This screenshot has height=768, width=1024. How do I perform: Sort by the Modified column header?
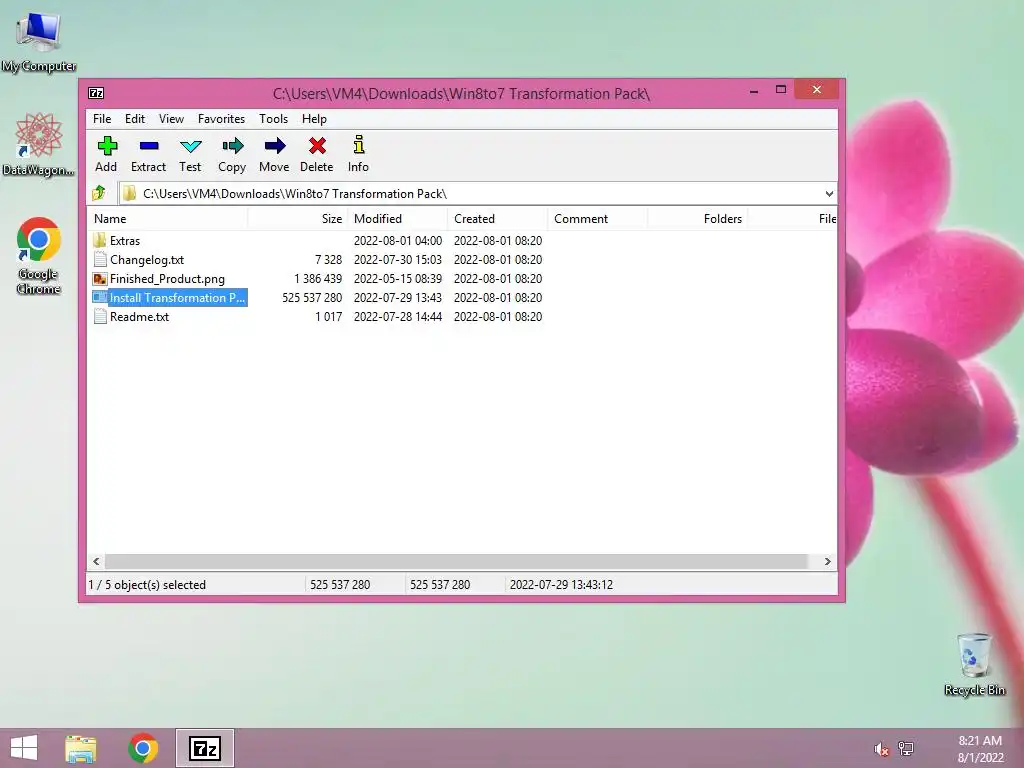click(398, 219)
